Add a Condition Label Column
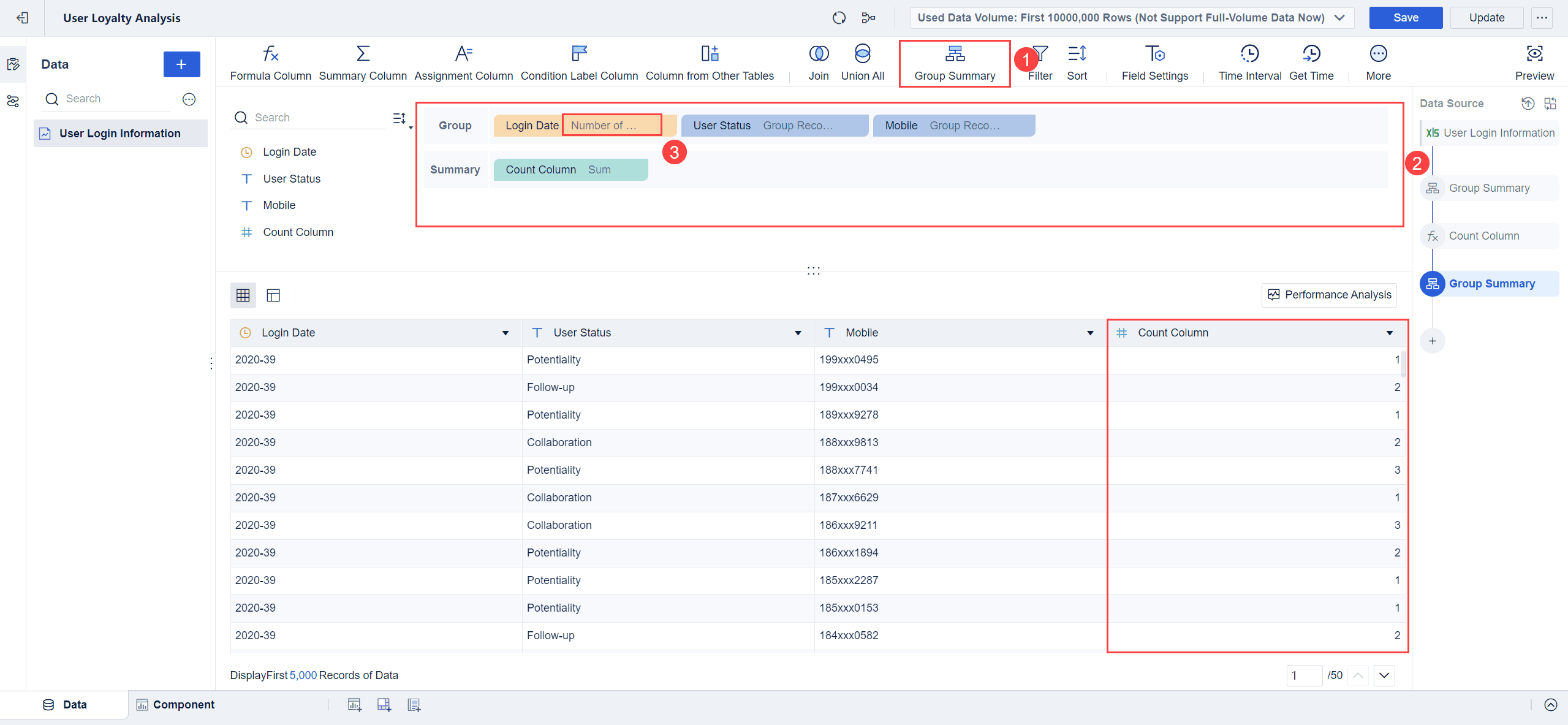Screen dimensions: 1568x725 click(579, 63)
